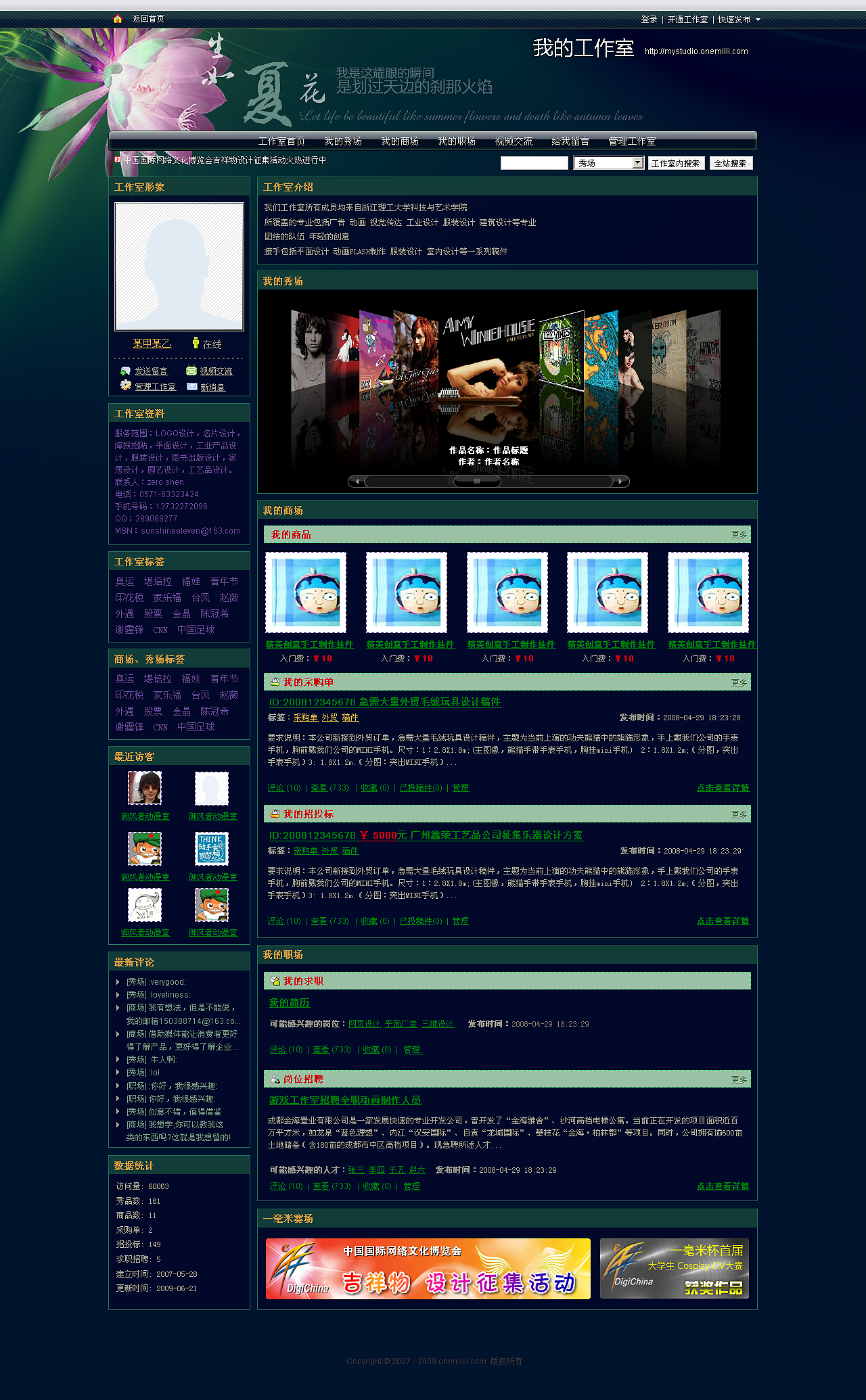The width and height of the screenshot is (866, 1400).
Task: Open the 给我留言 menu item
Action: click(x=570, y=141)
